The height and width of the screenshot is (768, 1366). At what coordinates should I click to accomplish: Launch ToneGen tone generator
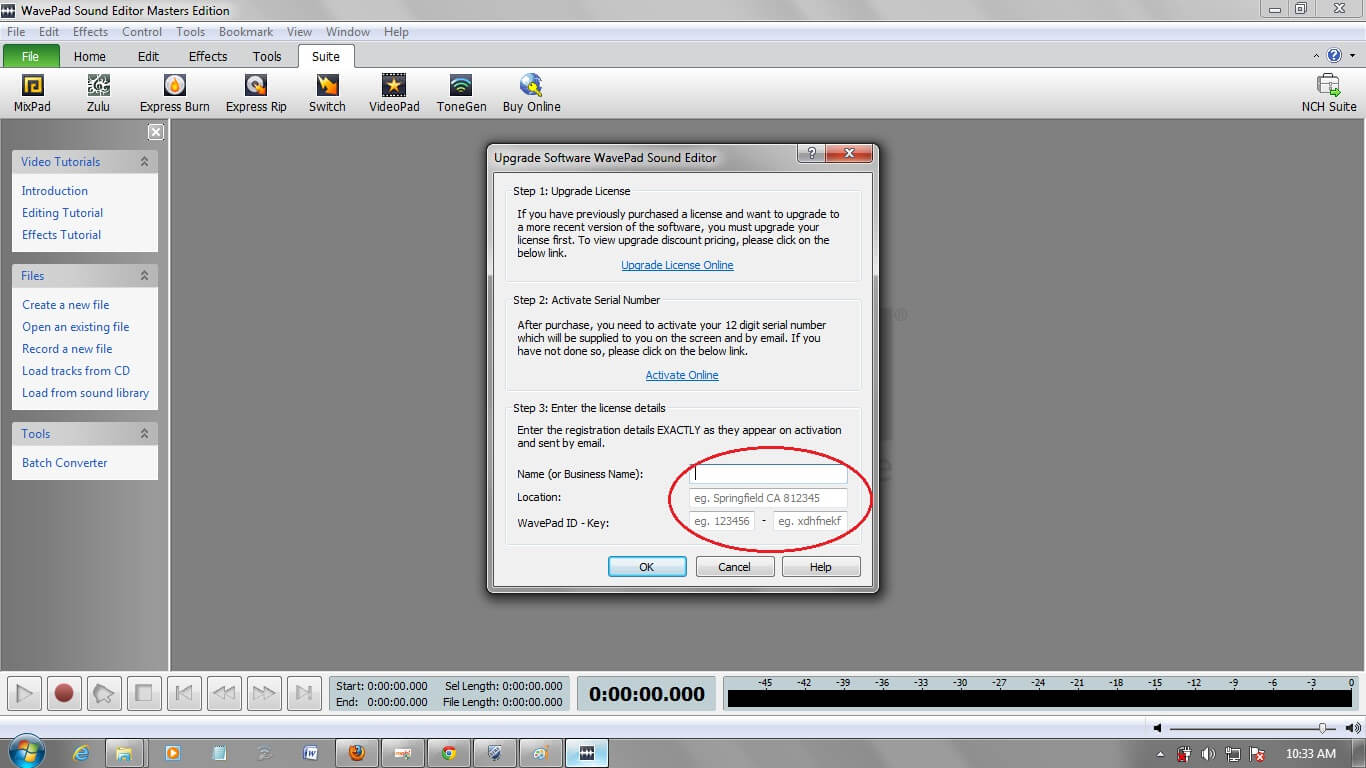[x=461, y=93]
